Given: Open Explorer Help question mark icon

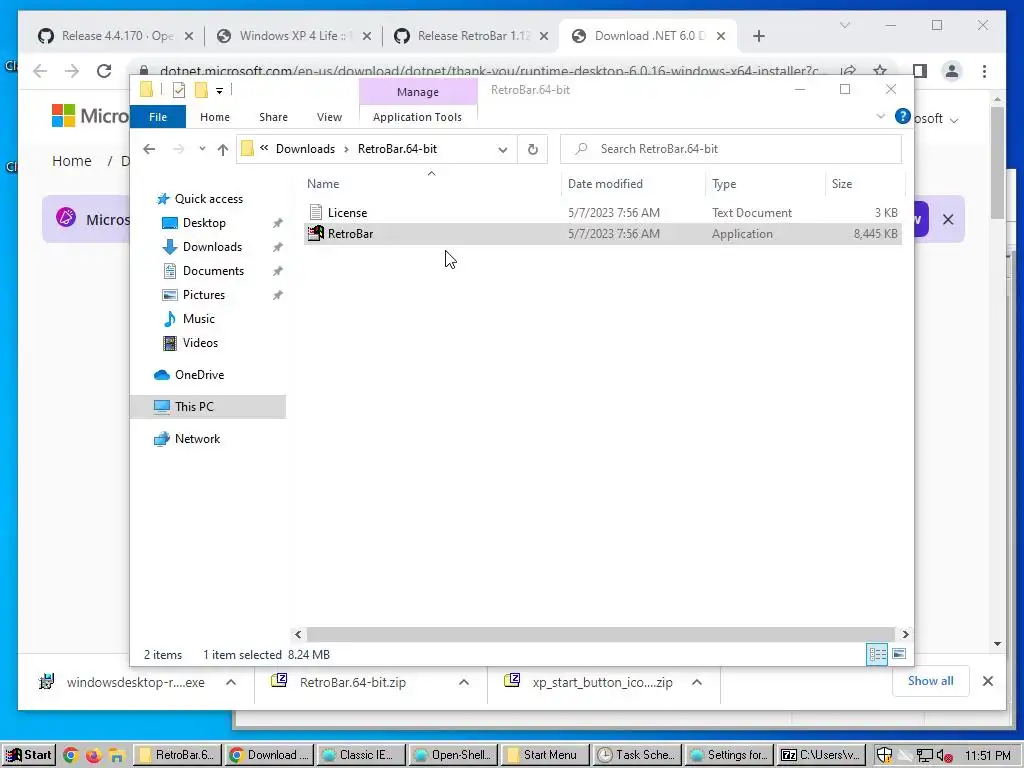Looking at the screenshot, I should [x=903, y=116].
